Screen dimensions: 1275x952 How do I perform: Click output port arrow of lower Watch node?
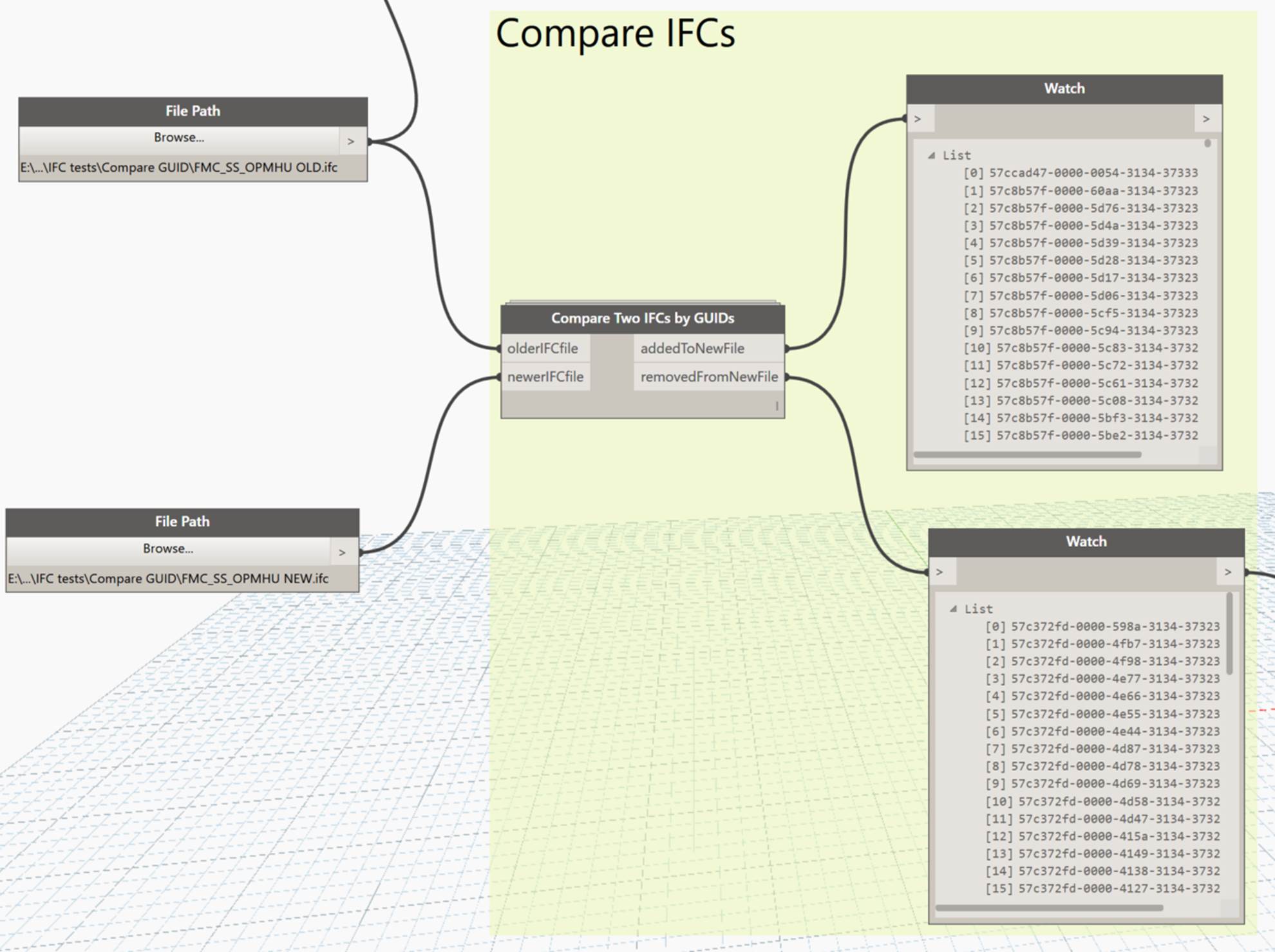[1228, 572]
